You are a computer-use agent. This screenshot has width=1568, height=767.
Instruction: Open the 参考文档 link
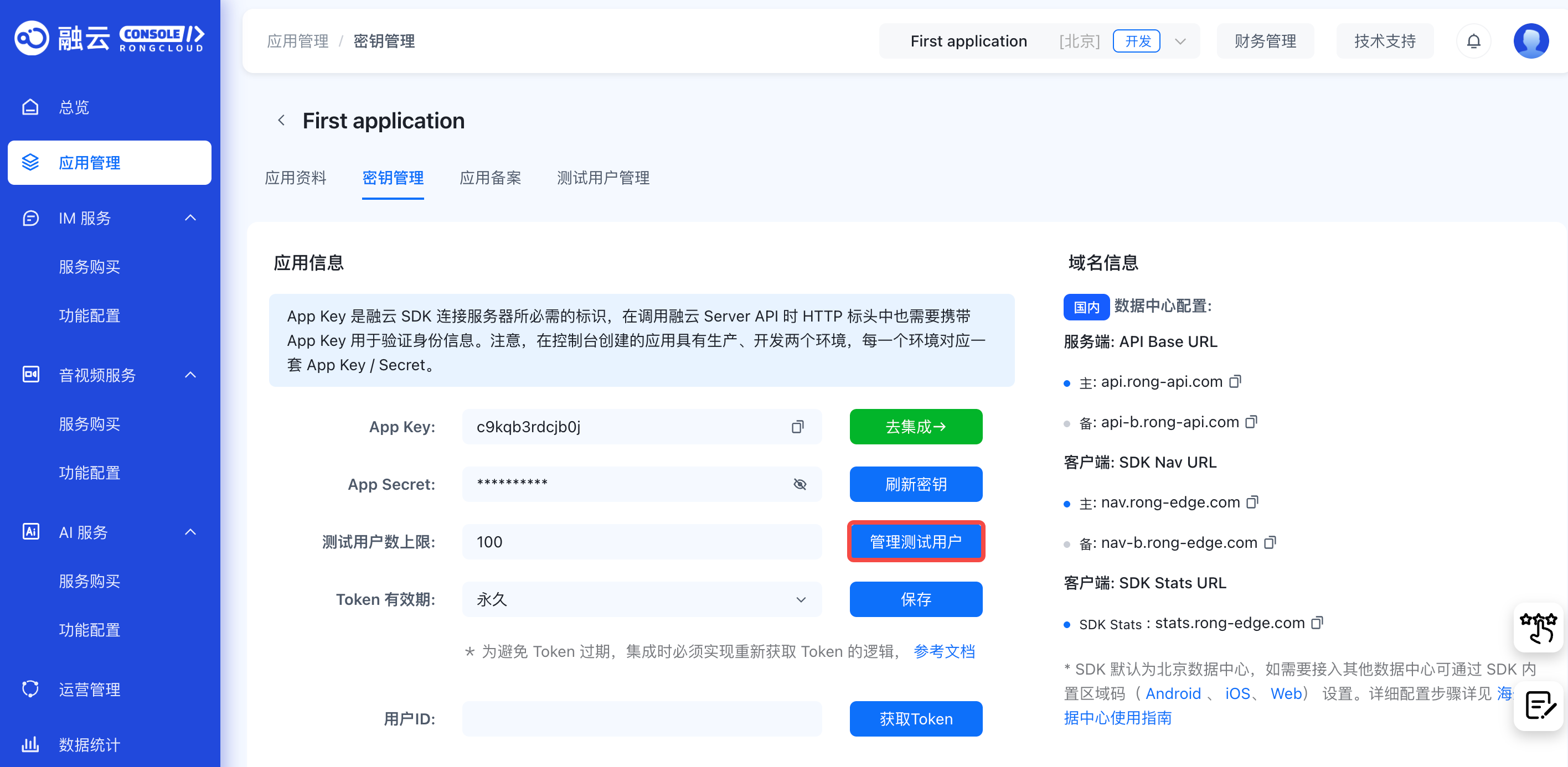[943, 651]
